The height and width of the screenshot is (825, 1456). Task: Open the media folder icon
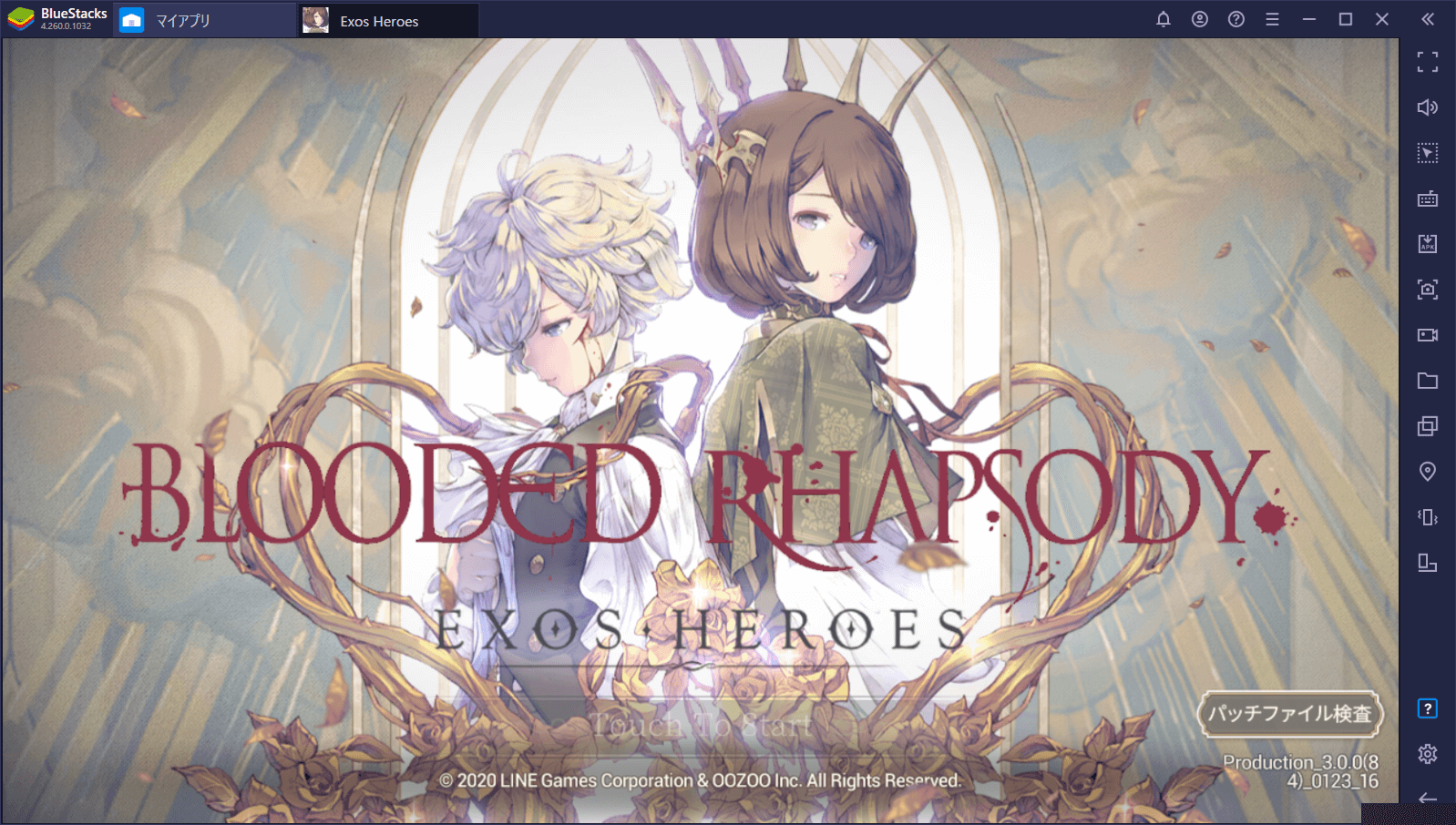click(x=1428, y=381)
